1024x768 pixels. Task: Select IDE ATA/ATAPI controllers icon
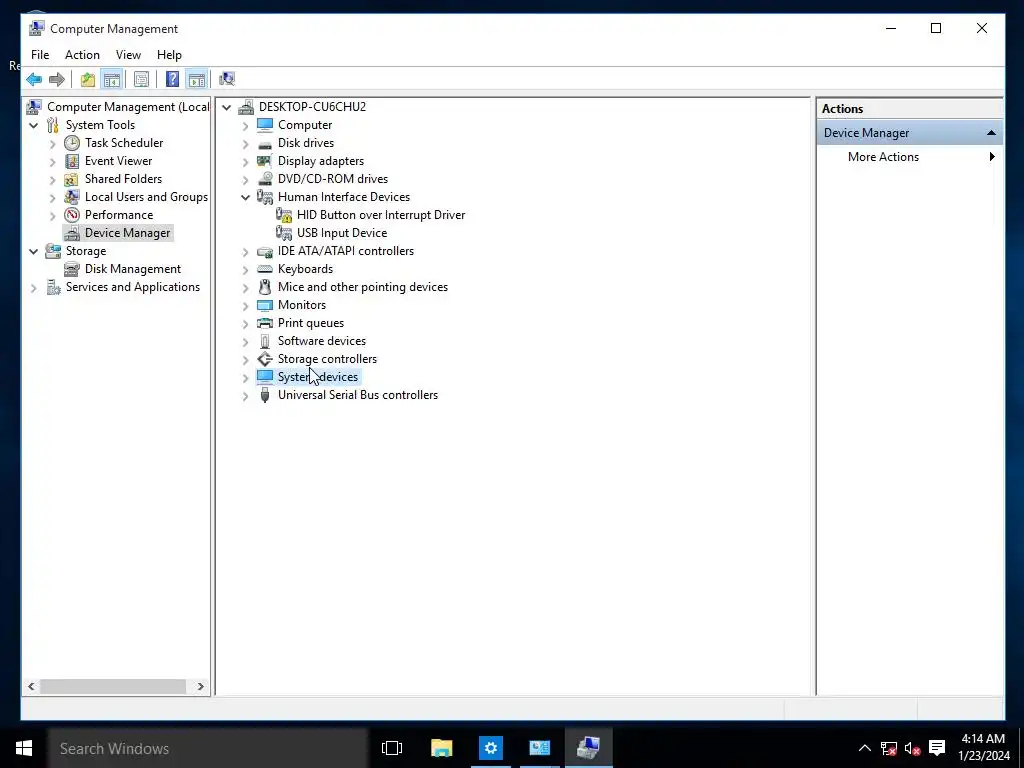264,251
